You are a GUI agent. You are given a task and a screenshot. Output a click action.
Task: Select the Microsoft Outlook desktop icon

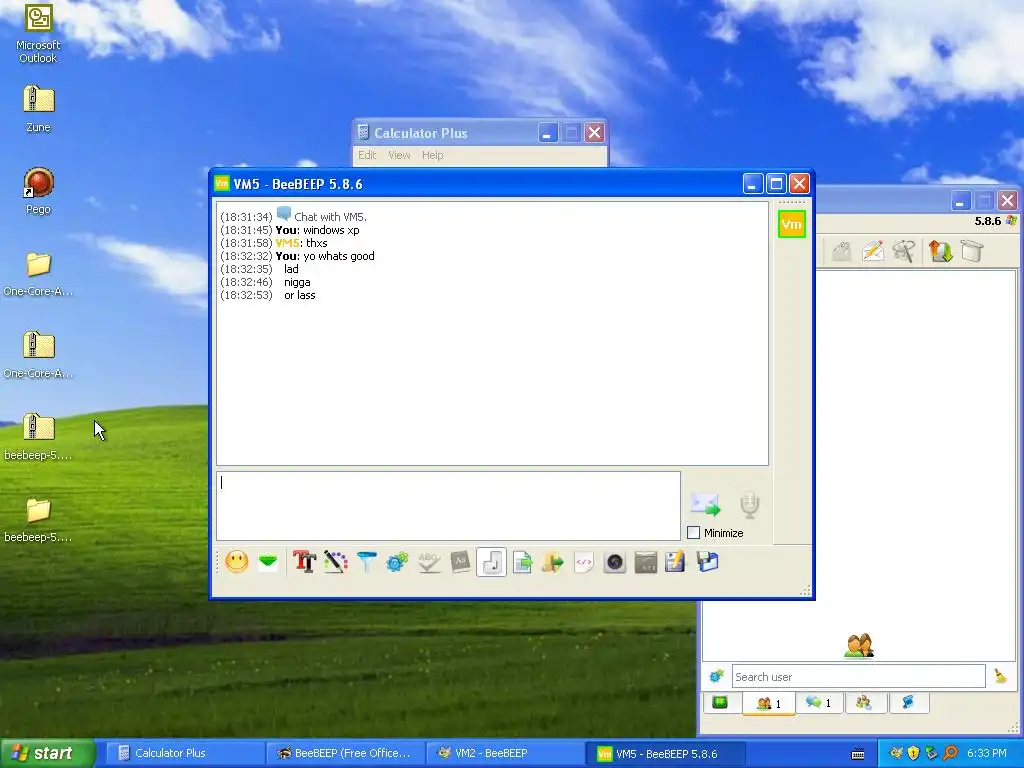[38, 33]
